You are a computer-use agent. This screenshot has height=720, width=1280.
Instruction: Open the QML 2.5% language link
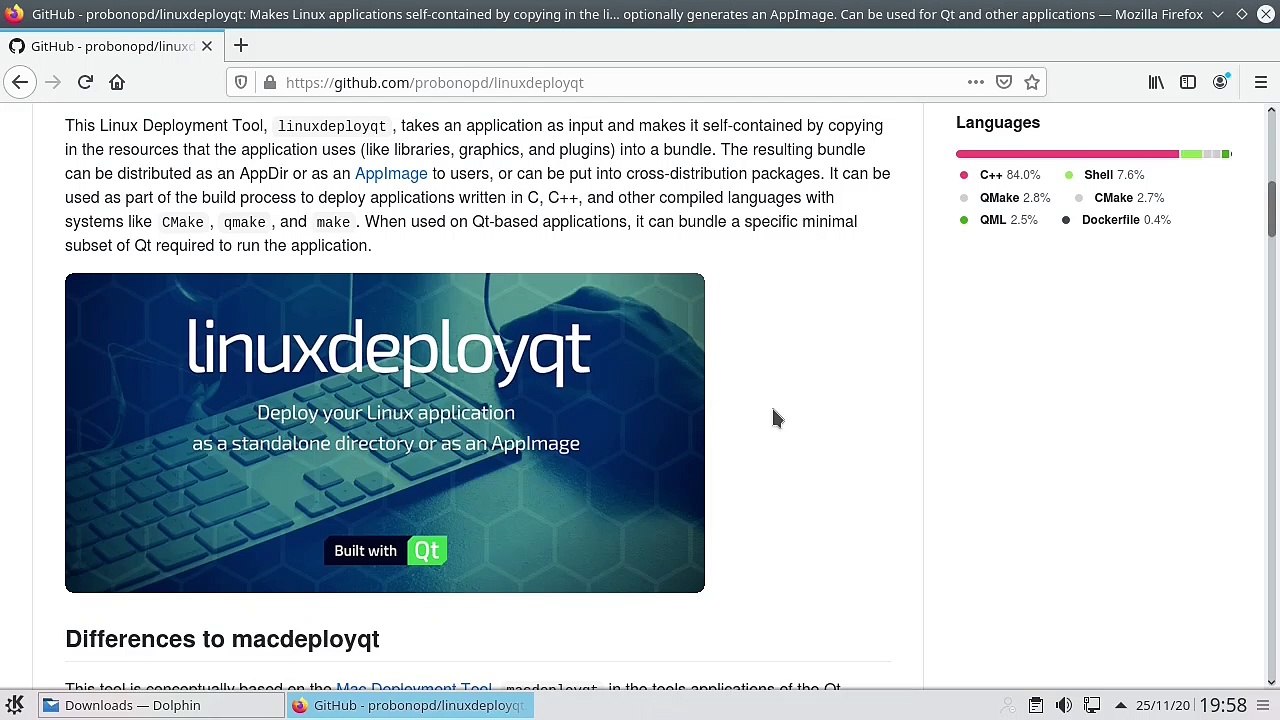coord(999,220)
